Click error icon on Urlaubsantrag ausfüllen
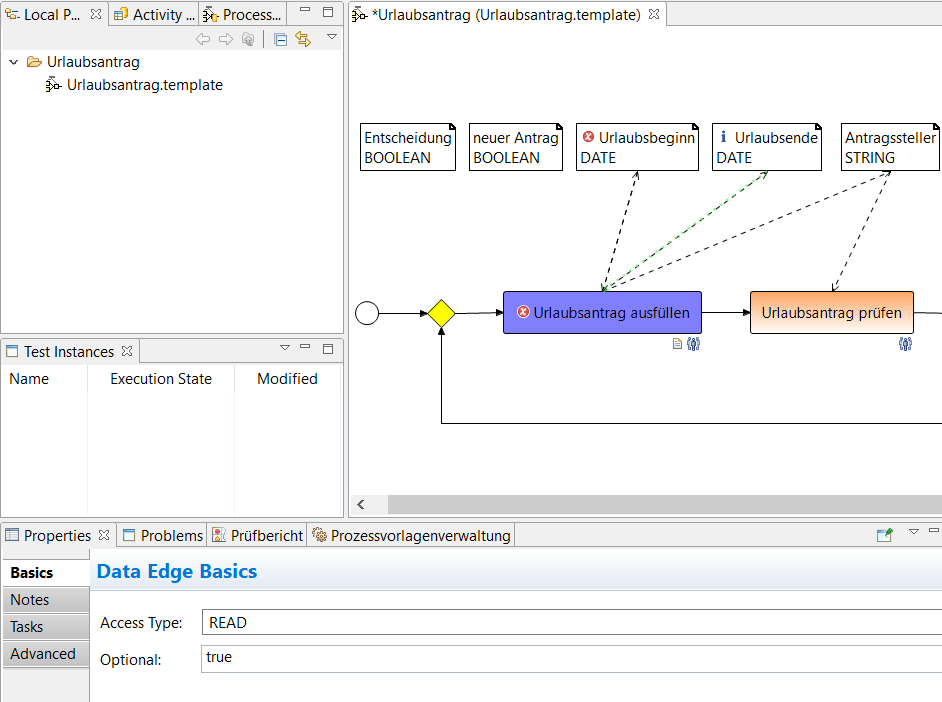 click(x=523, y=312)
